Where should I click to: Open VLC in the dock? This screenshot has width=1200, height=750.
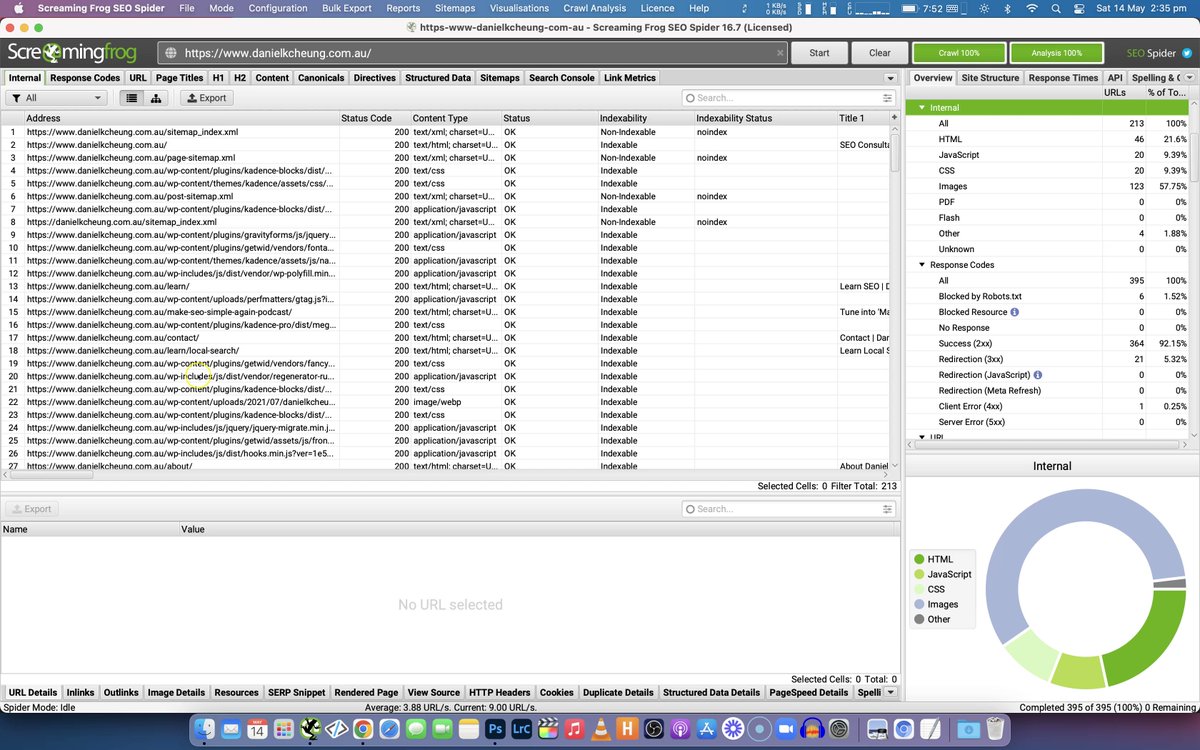tap(601, 729)
